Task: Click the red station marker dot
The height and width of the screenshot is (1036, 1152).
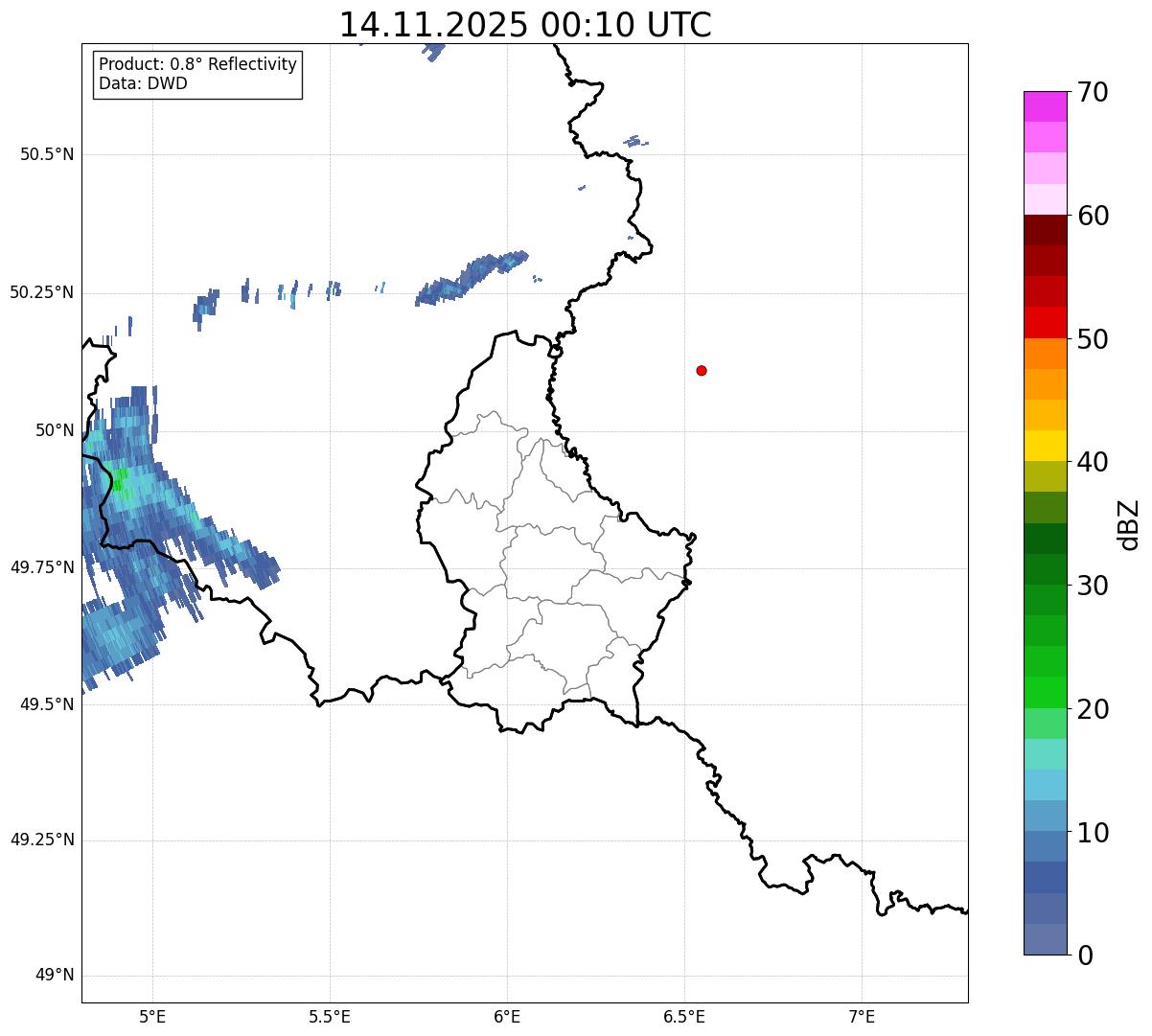Action: tap(702, 370)
